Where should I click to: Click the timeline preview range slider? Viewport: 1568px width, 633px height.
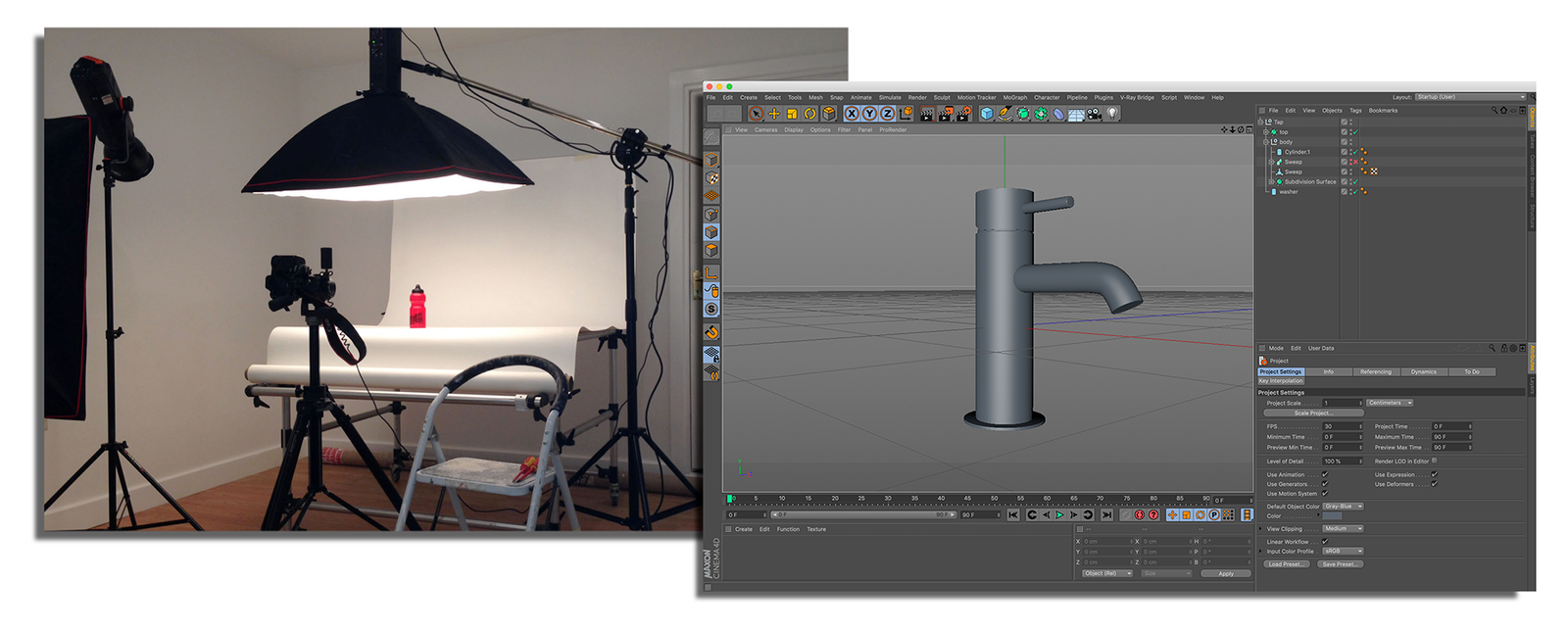pyautogui.click(x=864, y=514)
